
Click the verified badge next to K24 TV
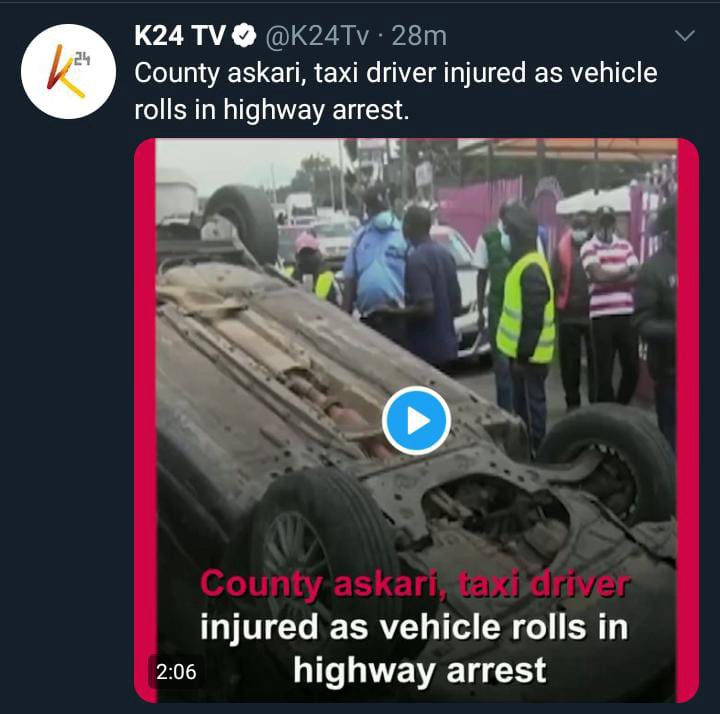click(244, 35)
